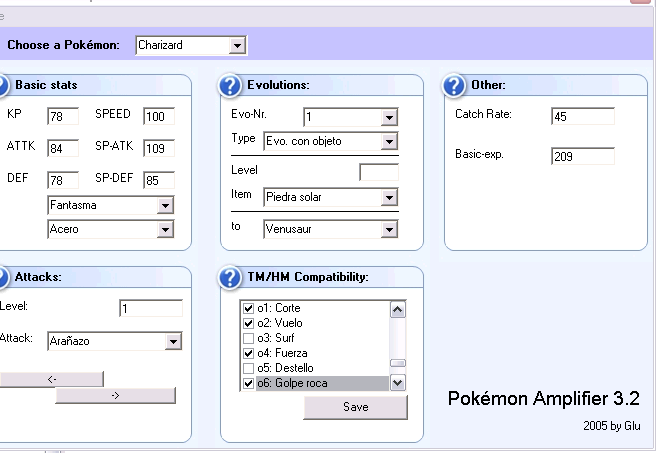
Task: Open the Item dropdown showing Piedra solar
Action: point(389,197)
